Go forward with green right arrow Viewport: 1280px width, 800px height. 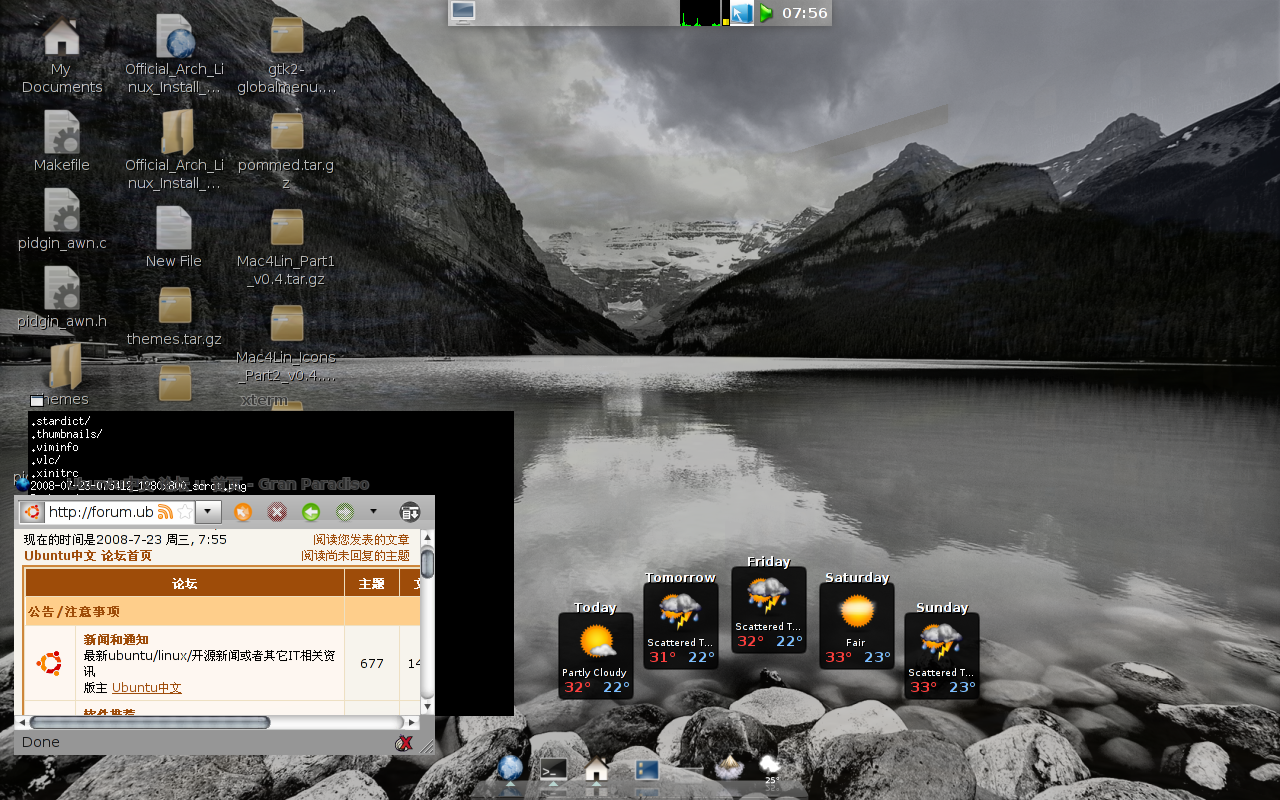(345, 512)
